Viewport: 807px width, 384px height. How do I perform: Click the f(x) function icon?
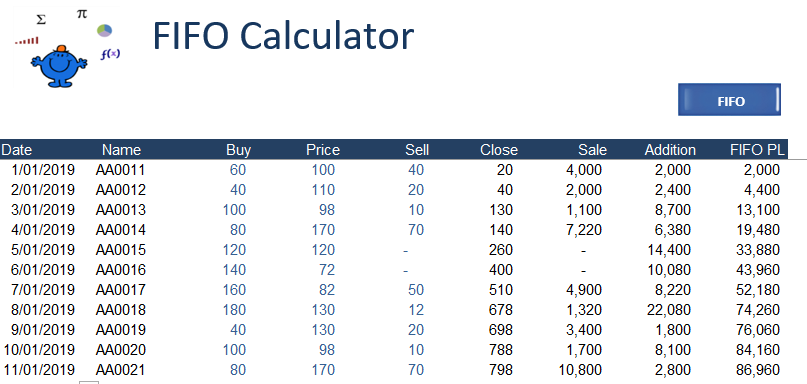click(x=110, y=54)
